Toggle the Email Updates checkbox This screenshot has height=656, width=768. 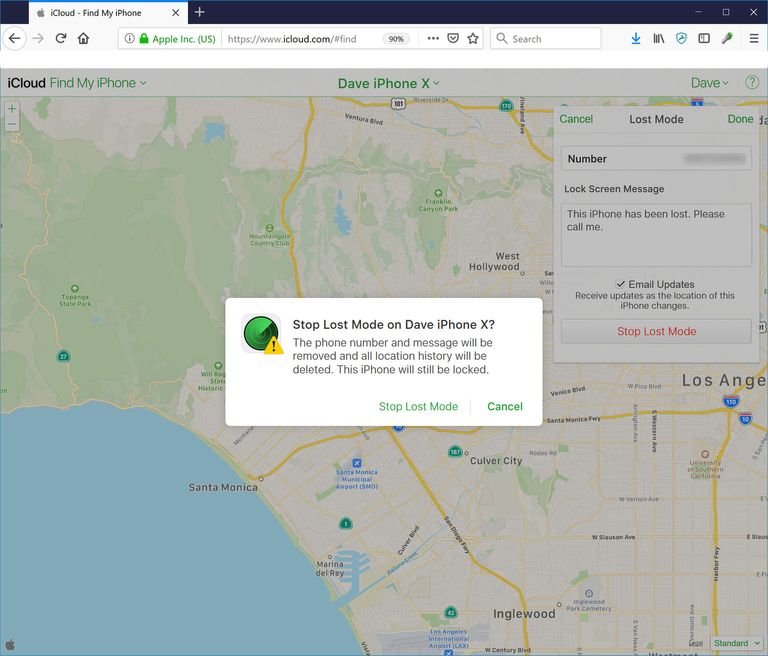(621, 284)
